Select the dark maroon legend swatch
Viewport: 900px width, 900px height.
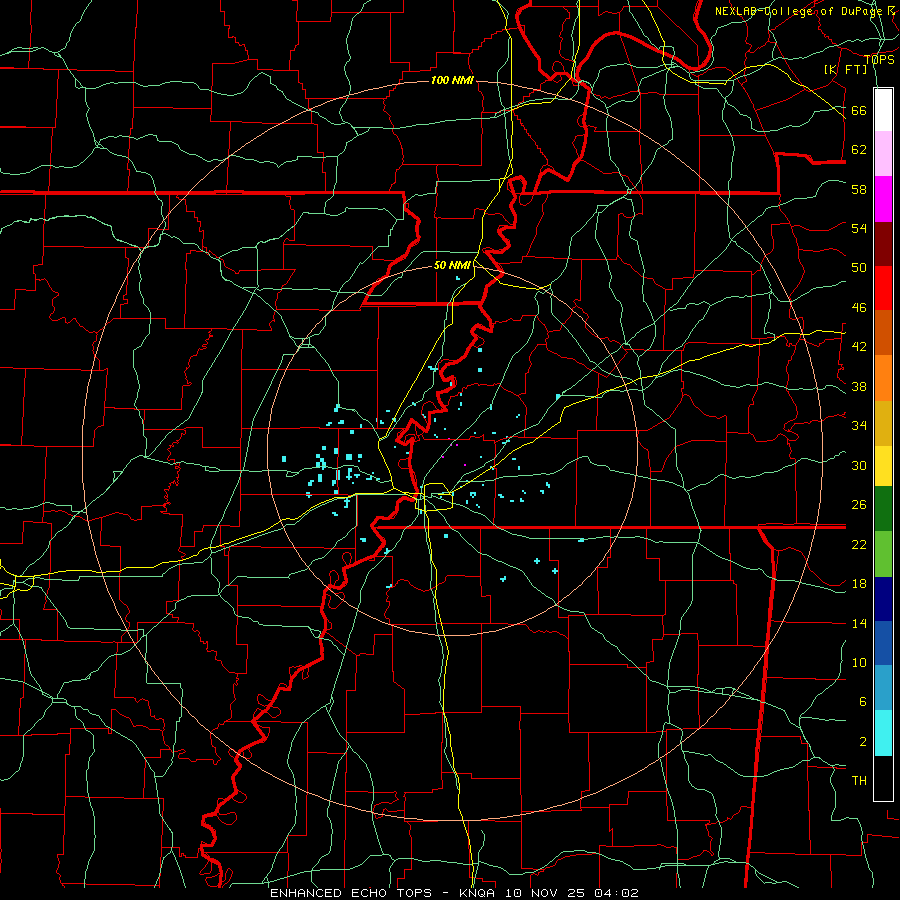point(883,243)
